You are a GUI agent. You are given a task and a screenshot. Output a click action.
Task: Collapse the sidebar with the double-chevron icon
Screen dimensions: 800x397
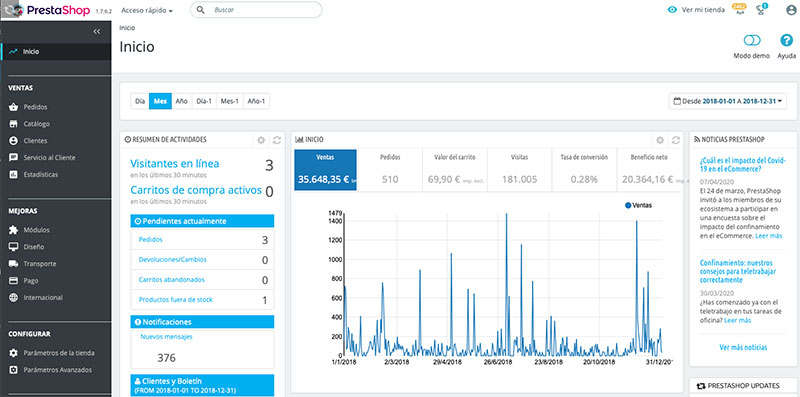(97, 31)
